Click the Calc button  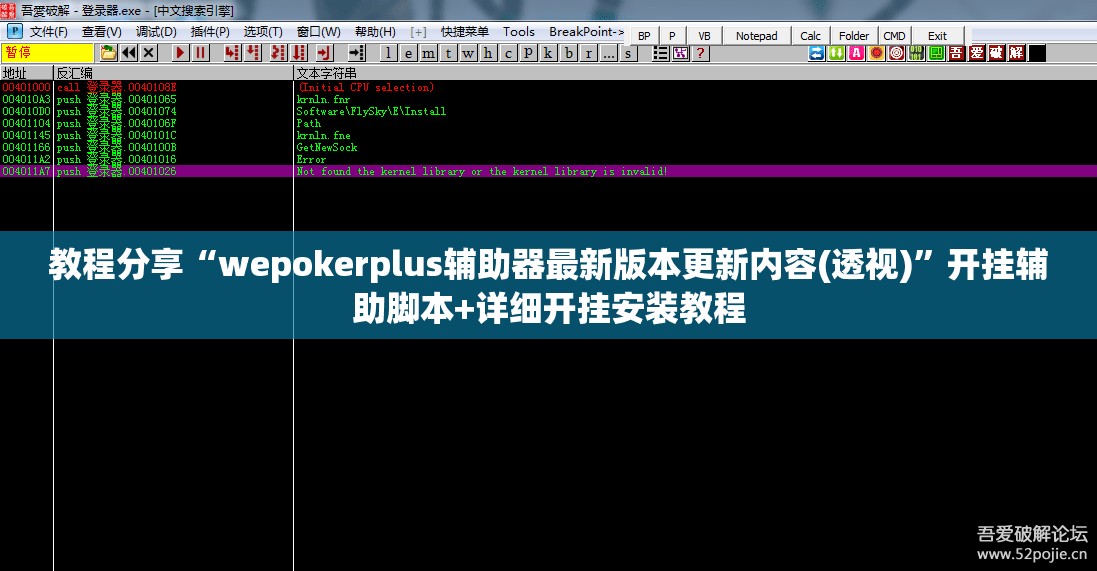click(x=810, y=36)
